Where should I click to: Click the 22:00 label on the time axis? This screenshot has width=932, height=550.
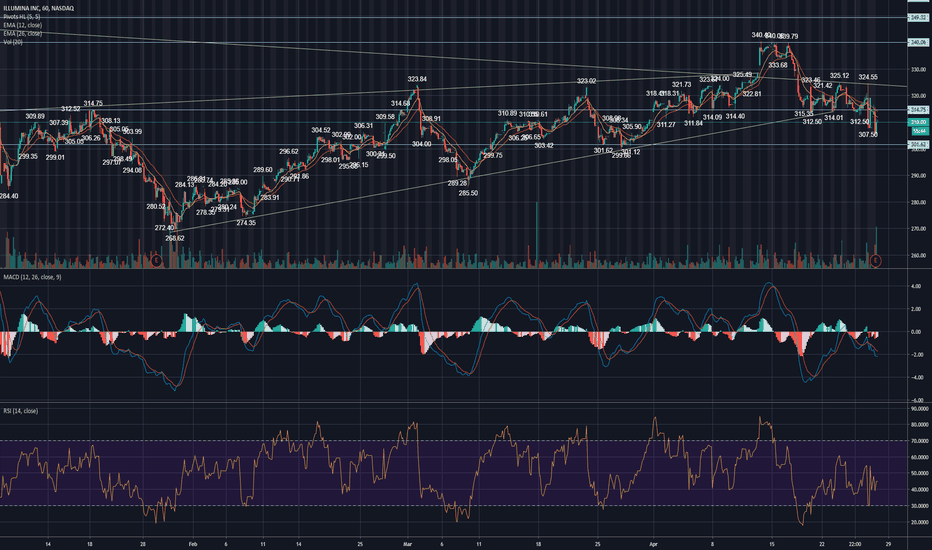[855, 544]
